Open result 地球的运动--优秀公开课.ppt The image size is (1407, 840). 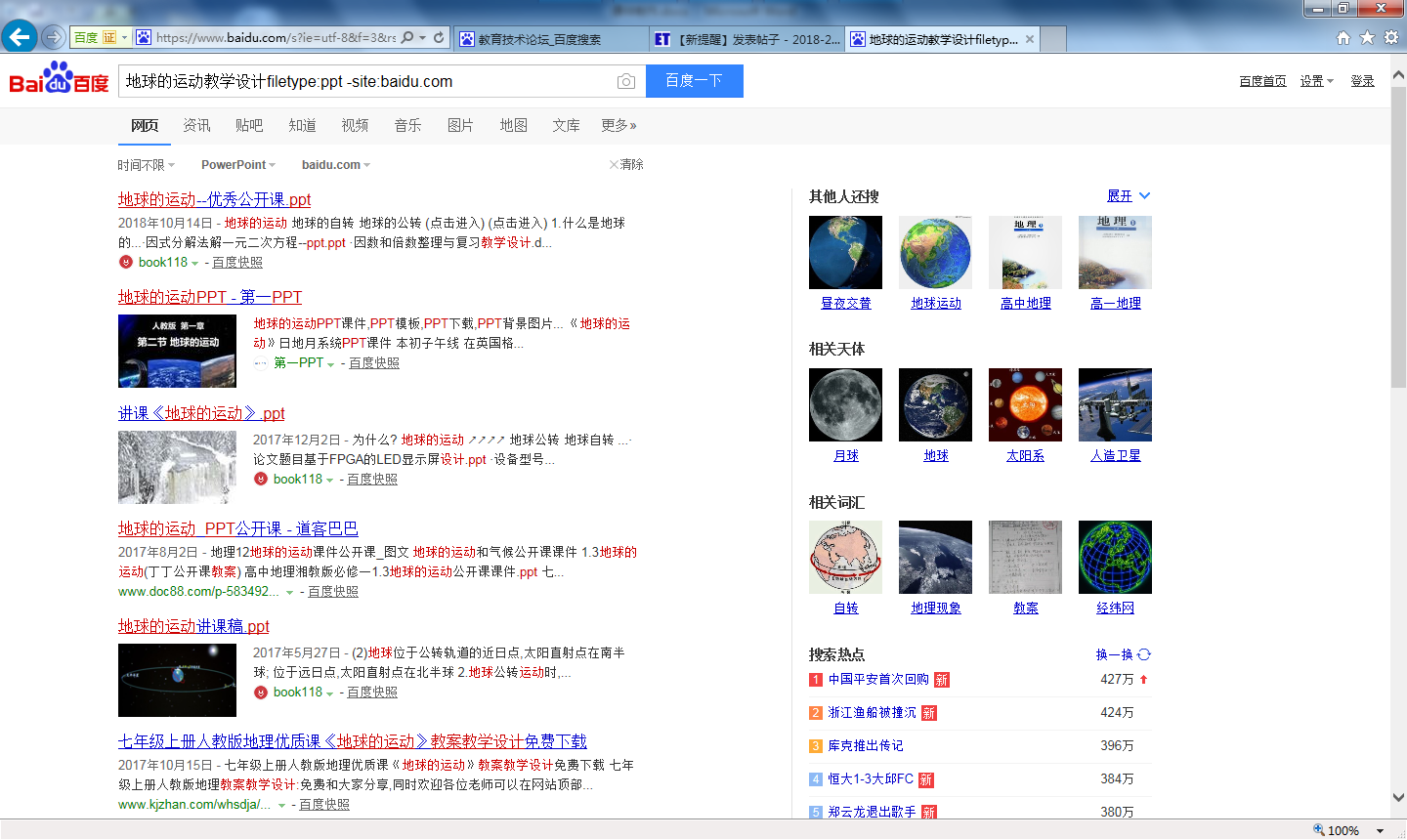pyautogui.click(x=214, y=199)
